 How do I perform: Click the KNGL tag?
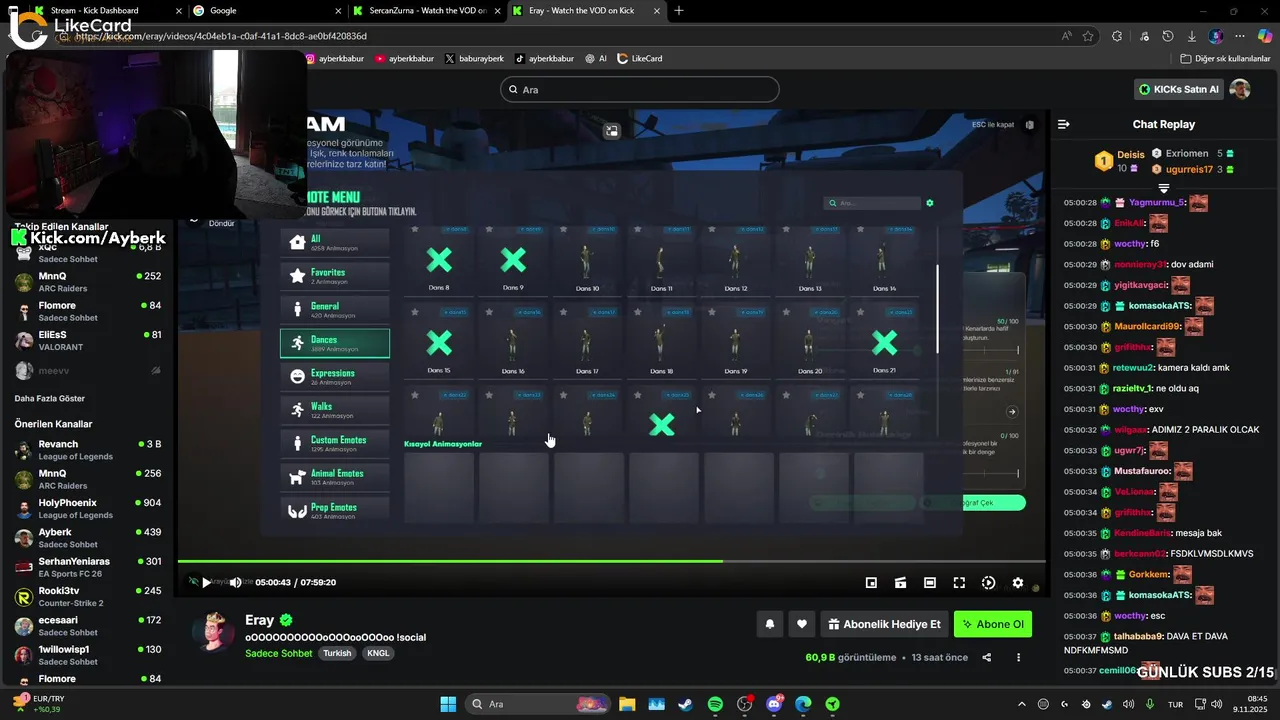(378, 653)
